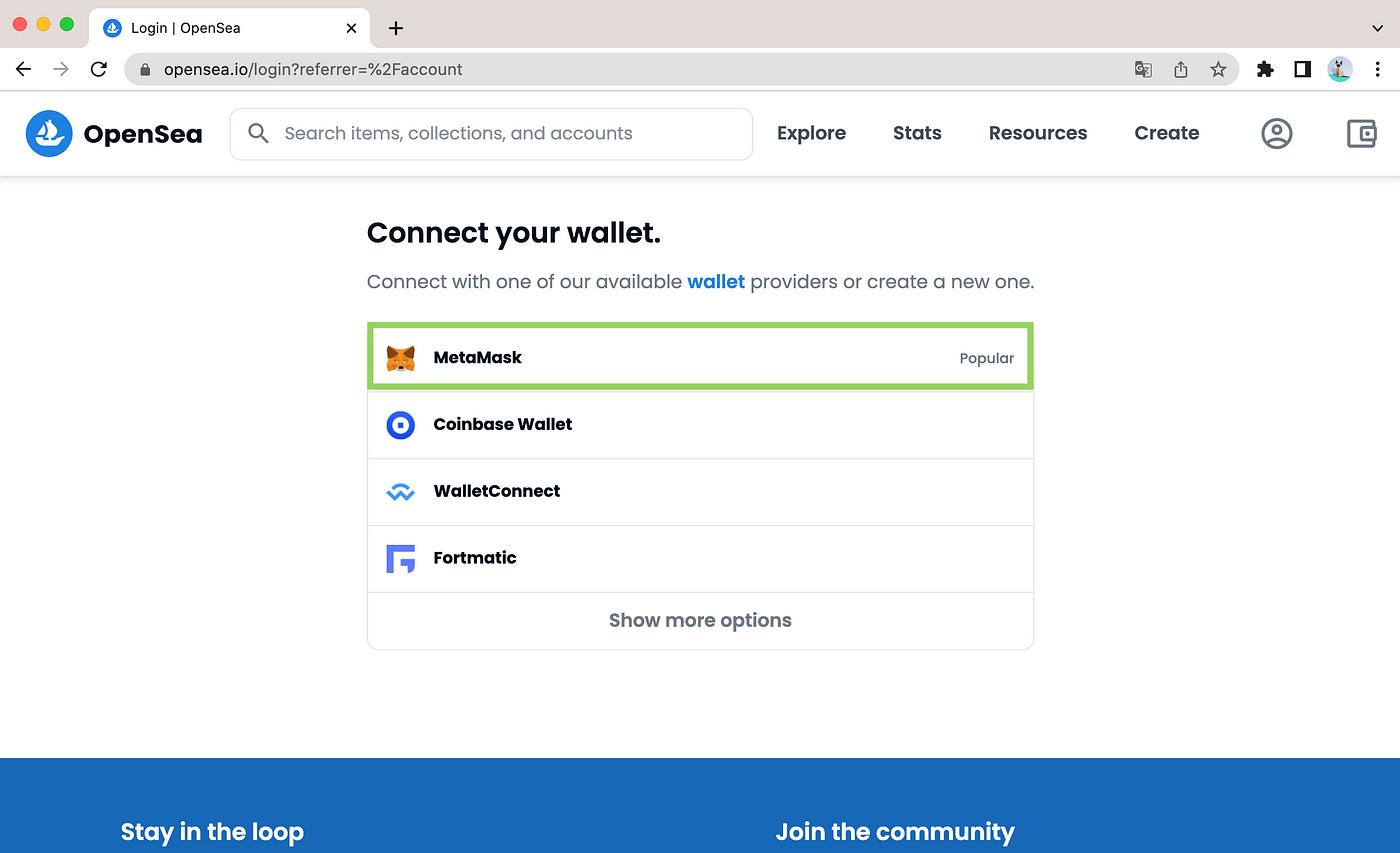Click the search magnifier icon
Viewport: 1400px width, 853px height.
pyautogui.click(x=258, y=133)
